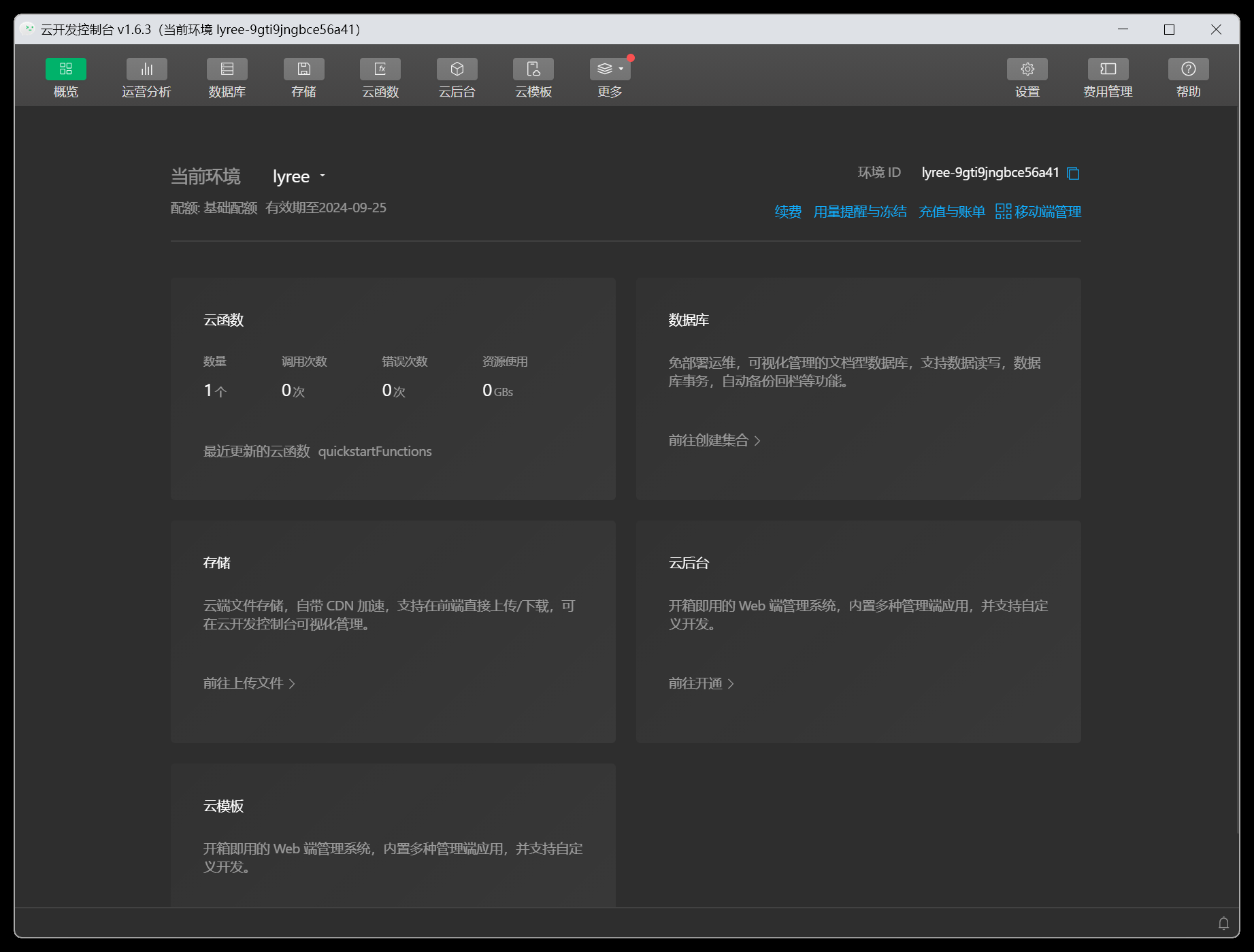Open 充值与账单 link
Screen dimensions: 1254x952
click(x=952, y=212)
